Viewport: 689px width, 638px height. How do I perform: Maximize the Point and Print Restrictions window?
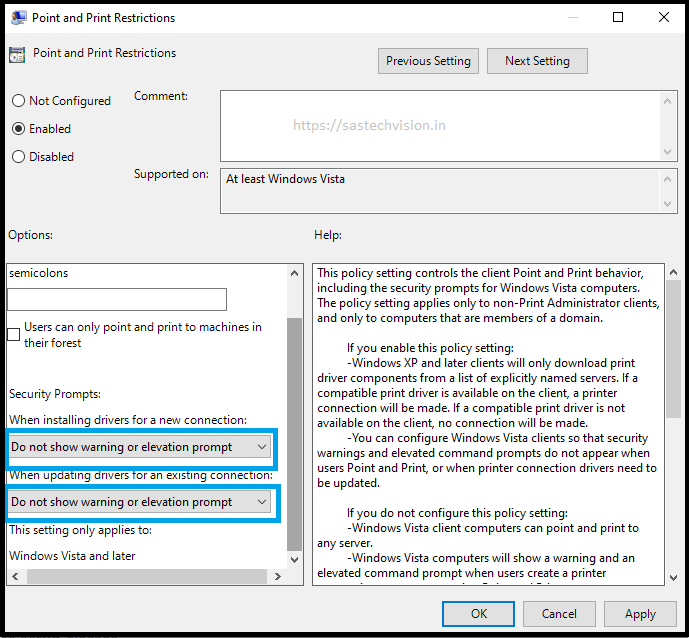(618, 17)
